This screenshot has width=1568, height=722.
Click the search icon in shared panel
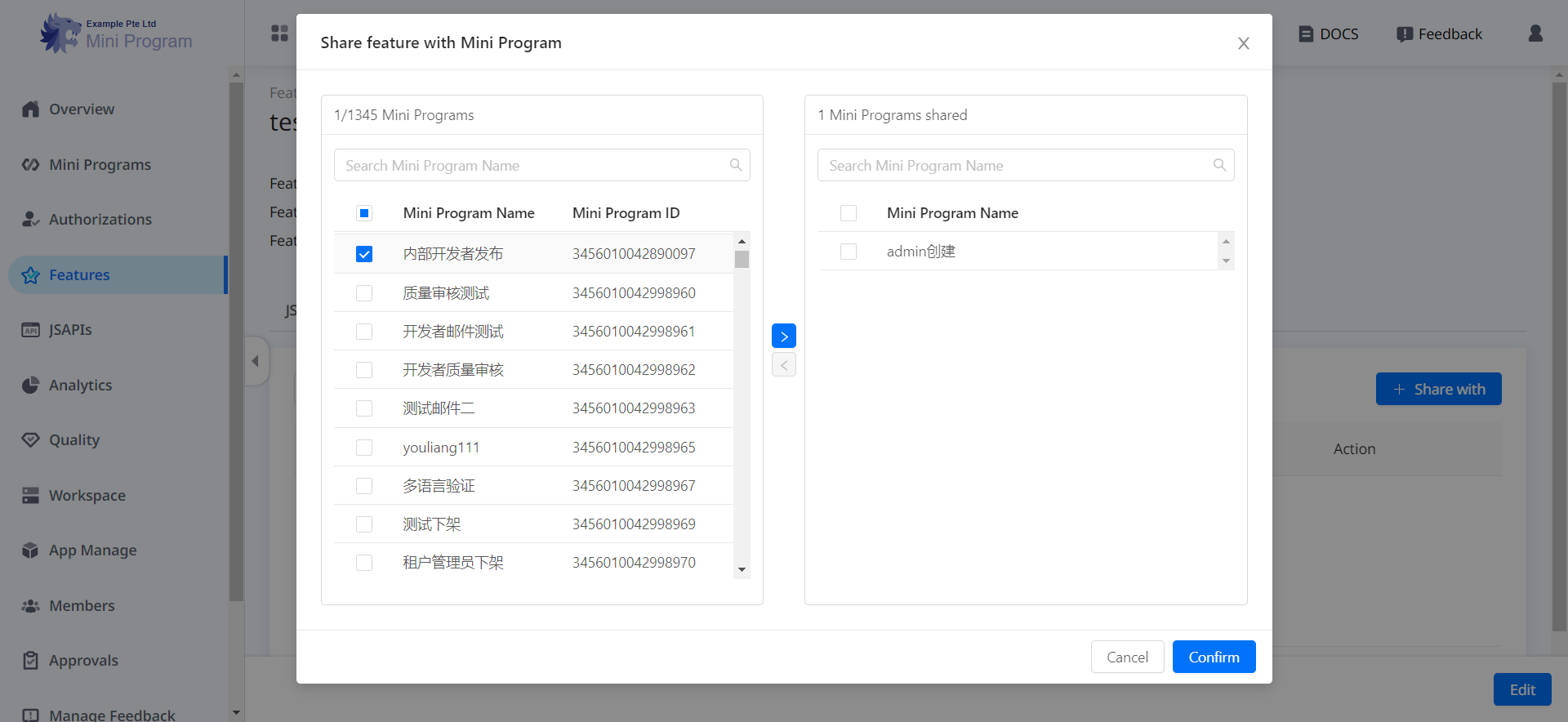point(1218,165)
